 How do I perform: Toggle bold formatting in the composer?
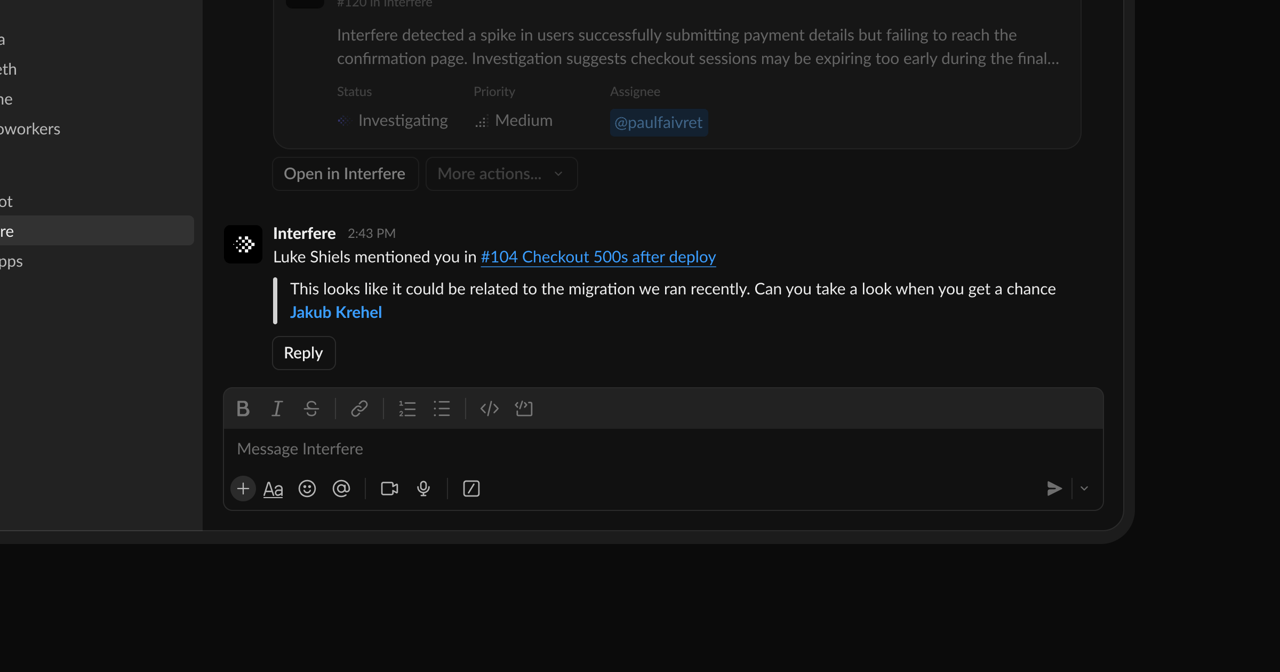(x=243, y=408)
